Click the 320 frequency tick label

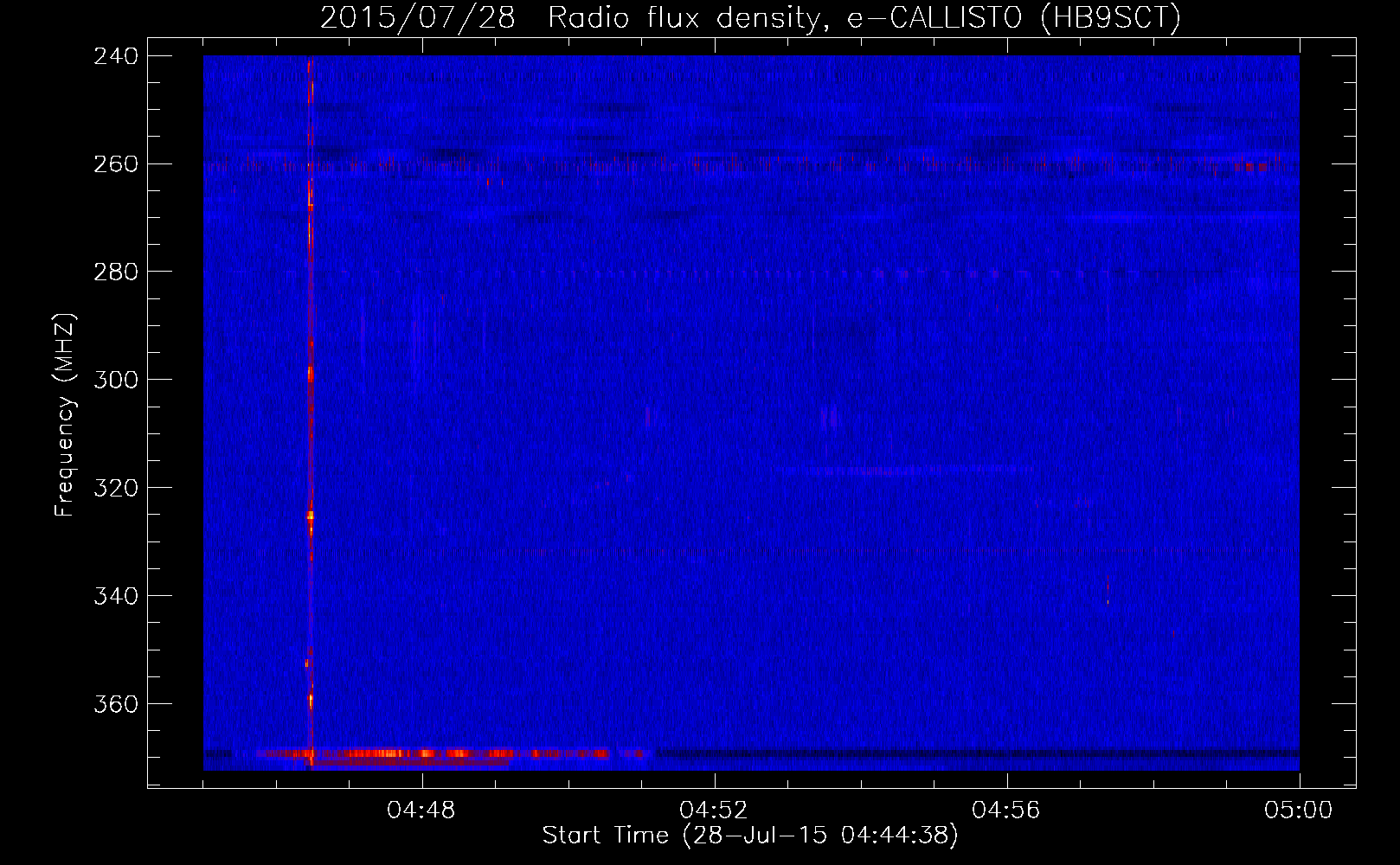coord(116,489)
